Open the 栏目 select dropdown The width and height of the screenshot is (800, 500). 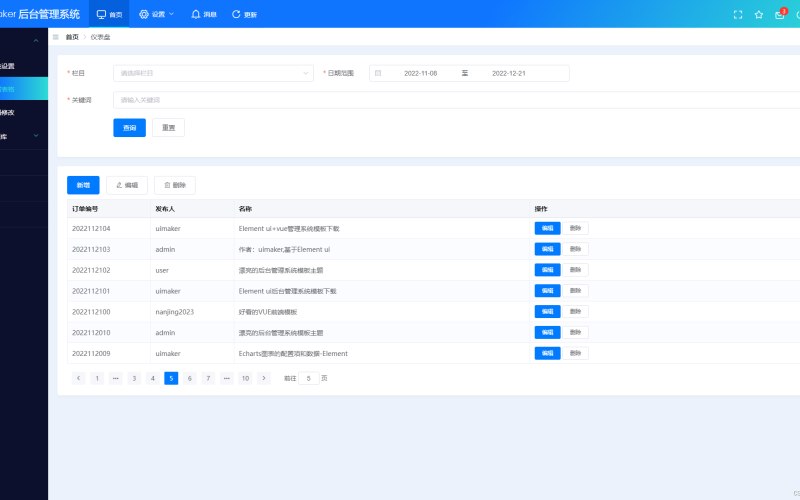[x=213, y=73]
